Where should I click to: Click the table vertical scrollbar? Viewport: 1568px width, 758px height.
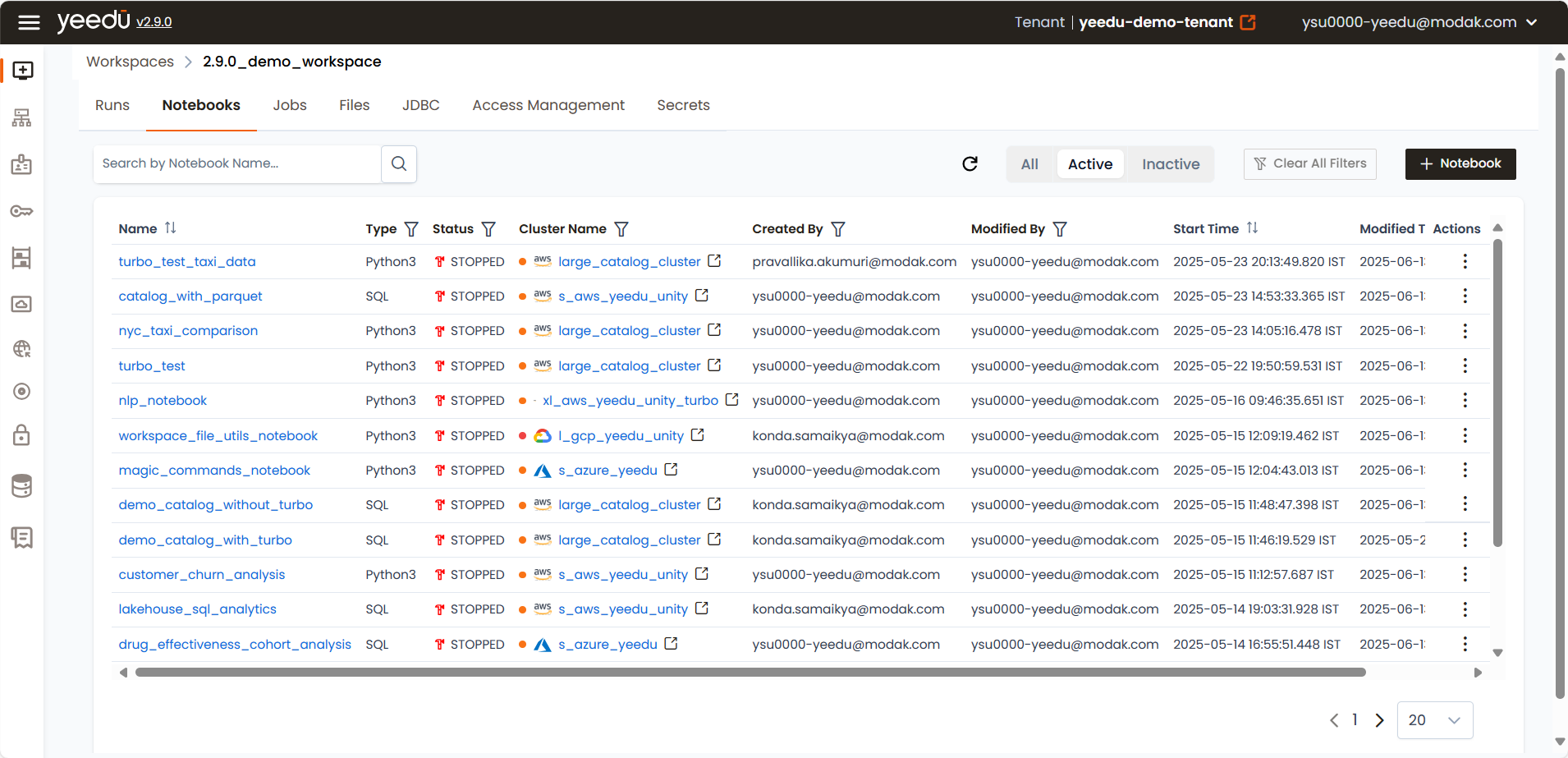point(1497,393)
